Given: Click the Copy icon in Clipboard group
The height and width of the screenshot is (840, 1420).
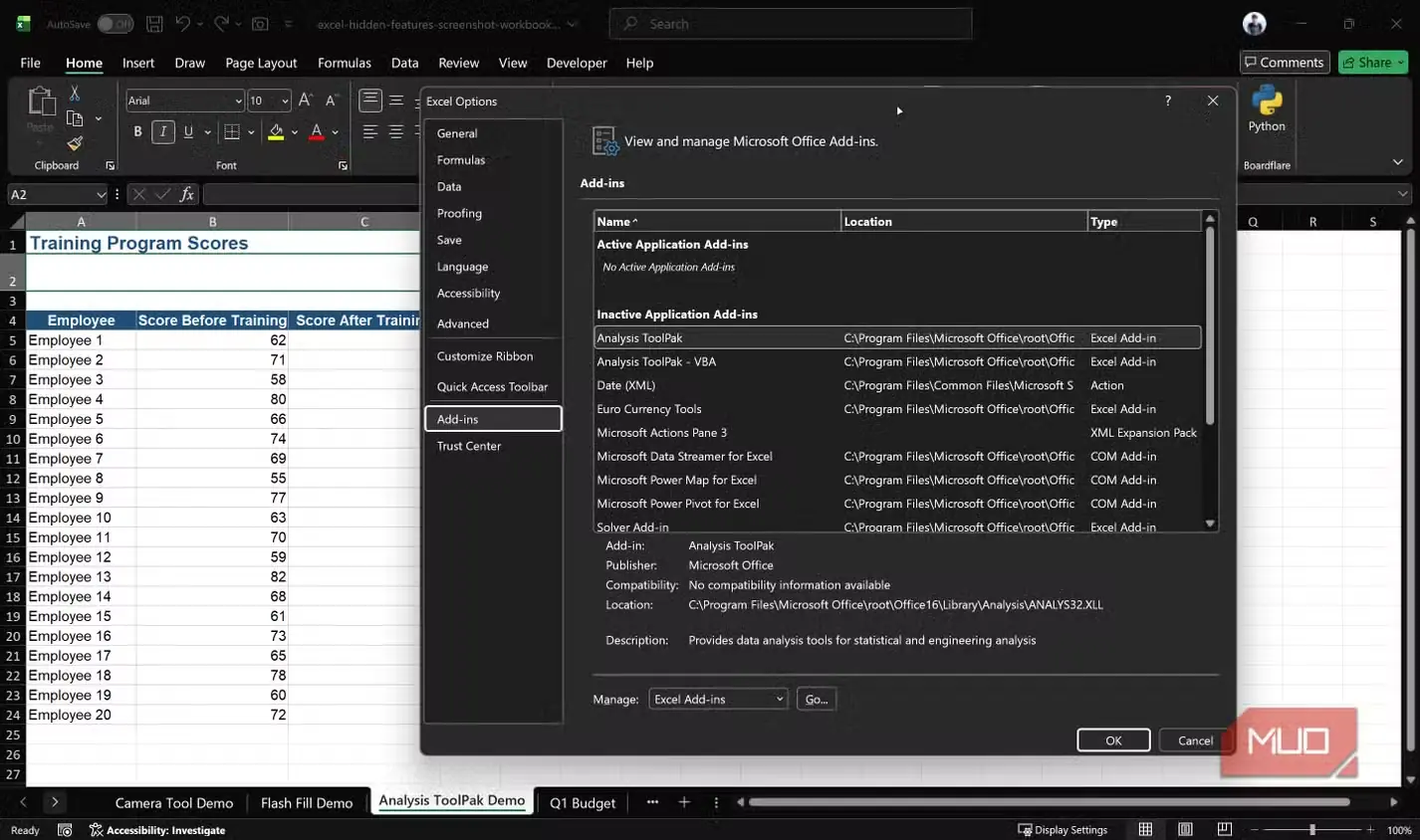Looking at the screenshot, I should (x=75, y=118).
